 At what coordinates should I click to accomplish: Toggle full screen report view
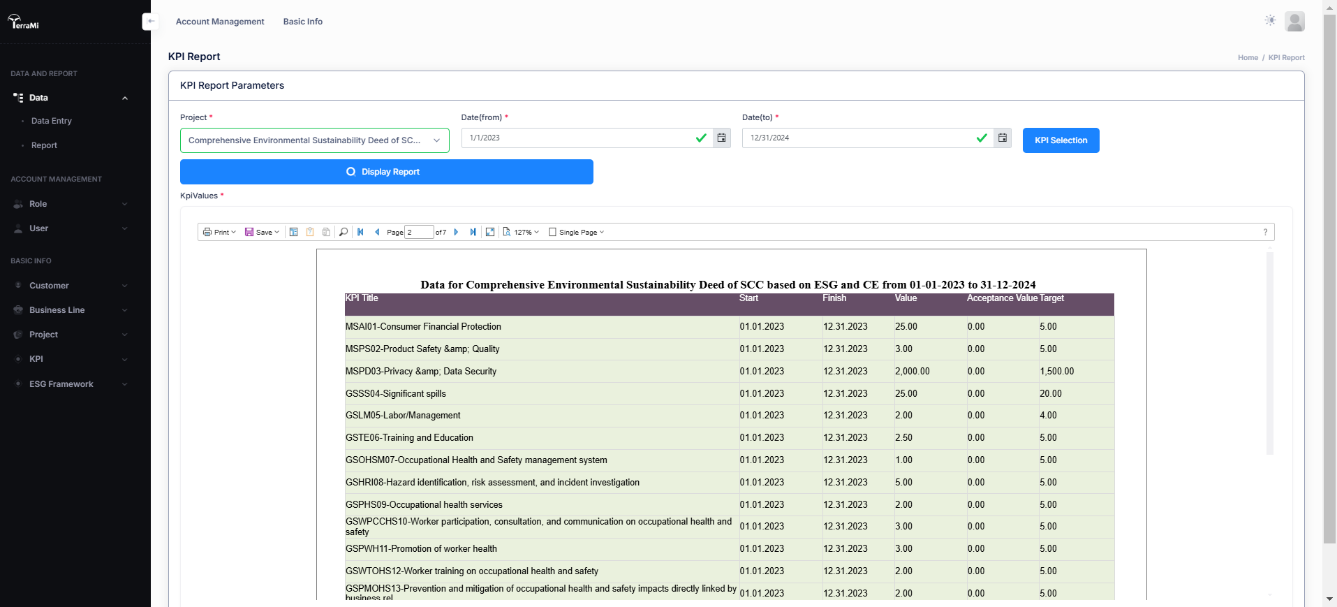[490, 232]
